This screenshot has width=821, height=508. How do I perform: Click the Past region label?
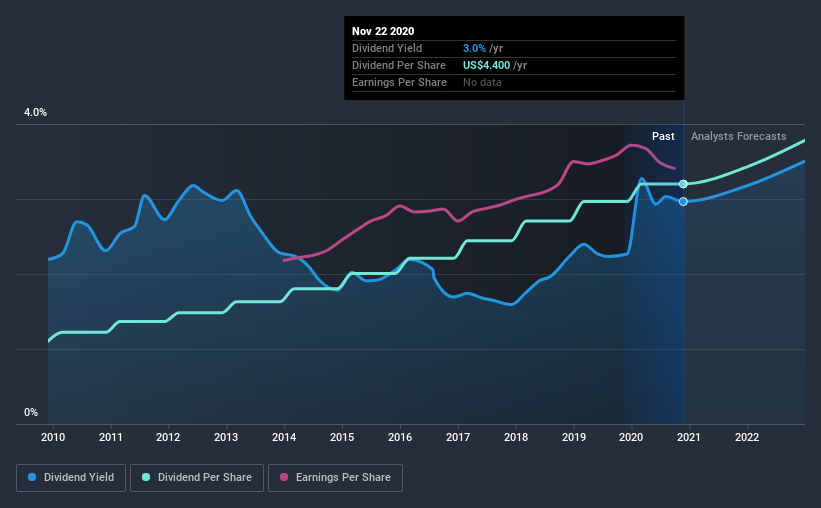click(663, 136)
